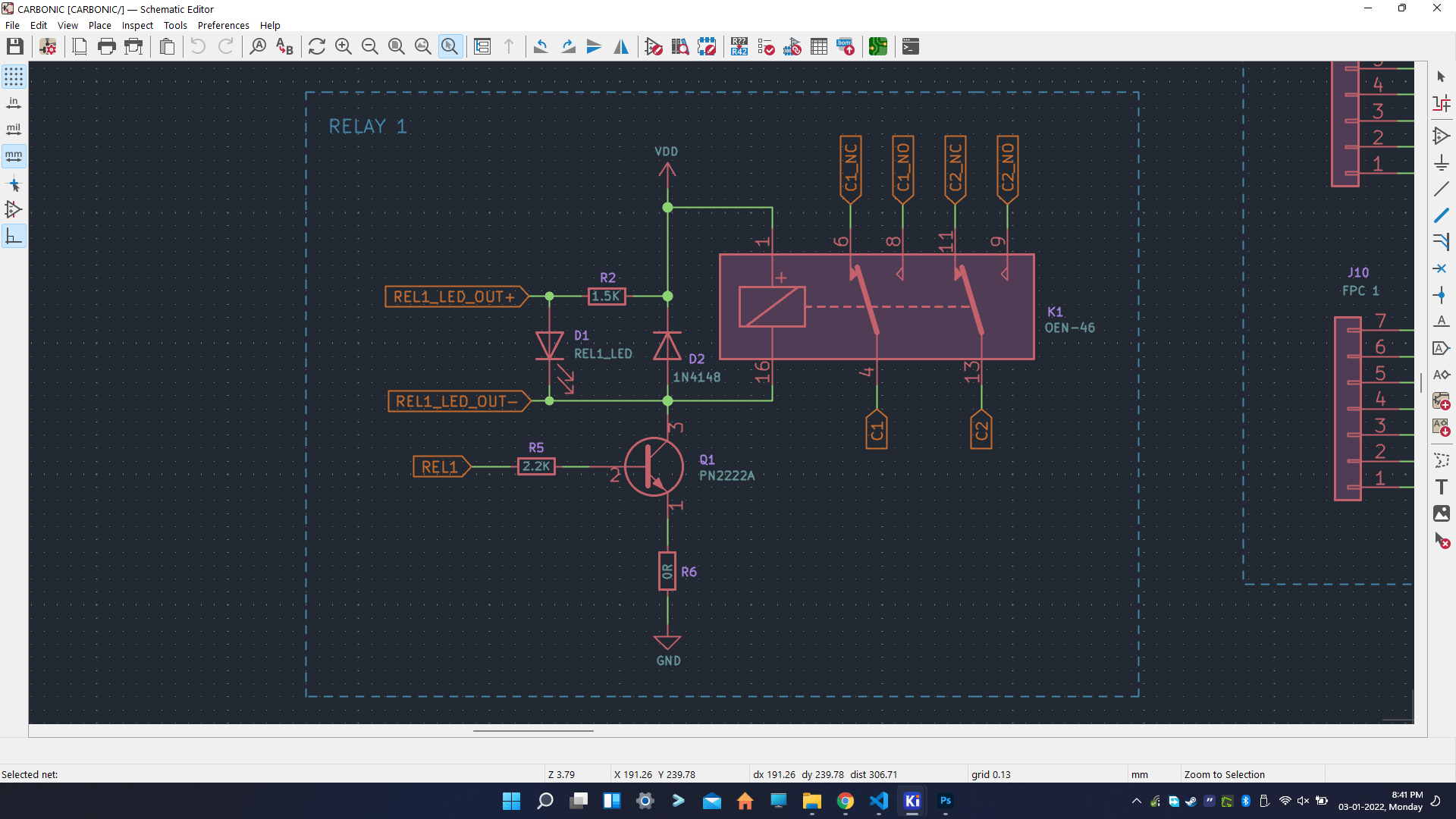
Task: Run the Electrical Rules Checker
Action: pos(766,47)
